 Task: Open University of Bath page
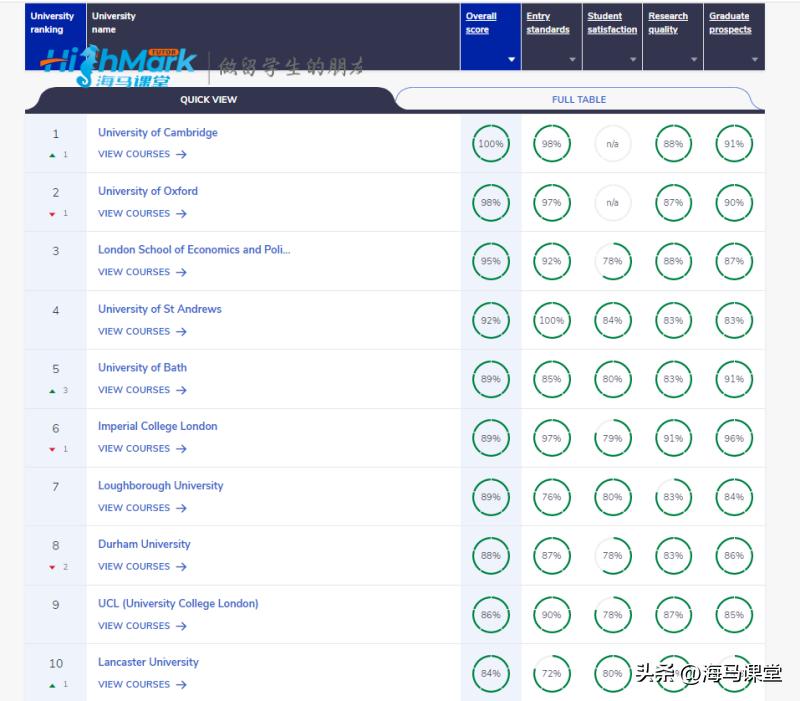142,368
